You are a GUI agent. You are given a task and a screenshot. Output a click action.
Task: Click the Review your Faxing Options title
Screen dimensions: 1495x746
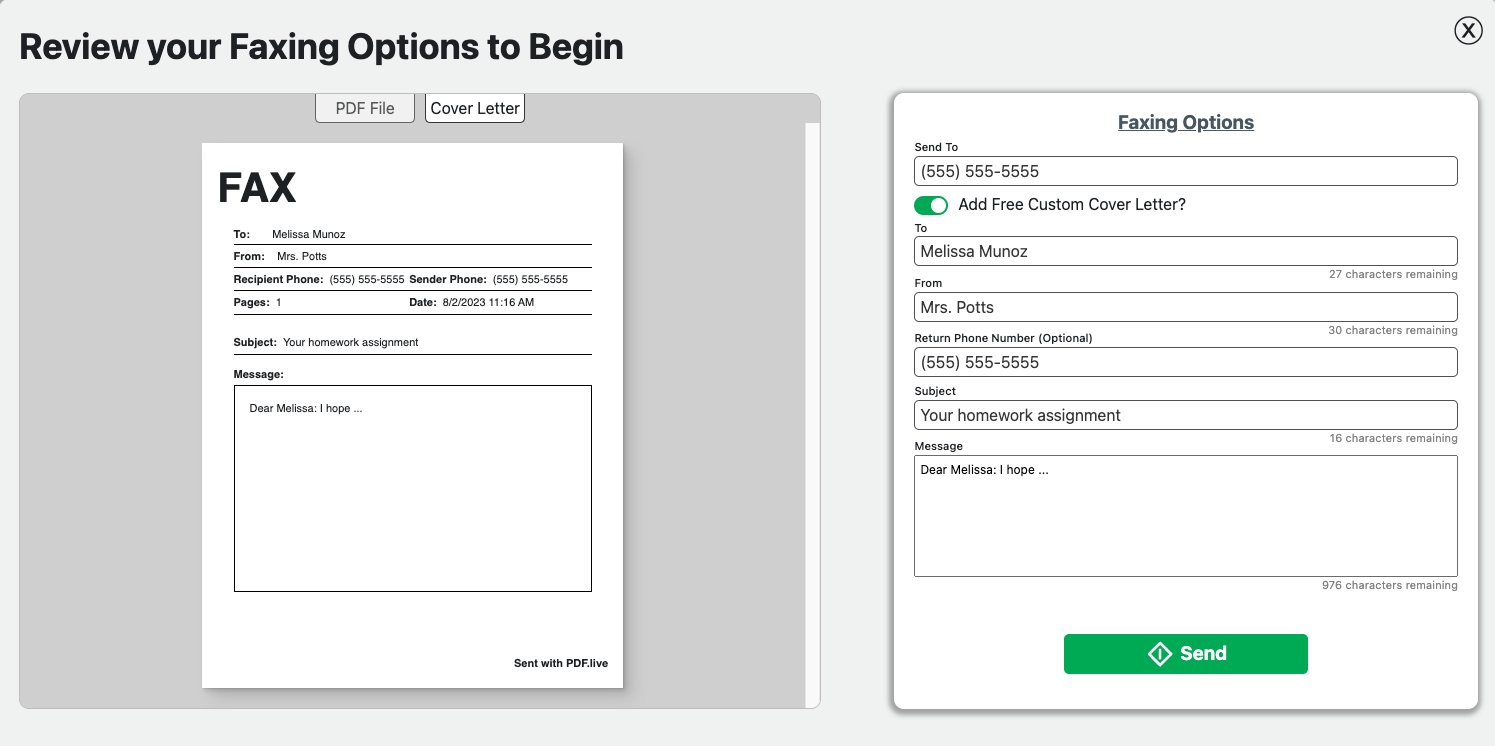pyautogui.click(x=321, y=46)
